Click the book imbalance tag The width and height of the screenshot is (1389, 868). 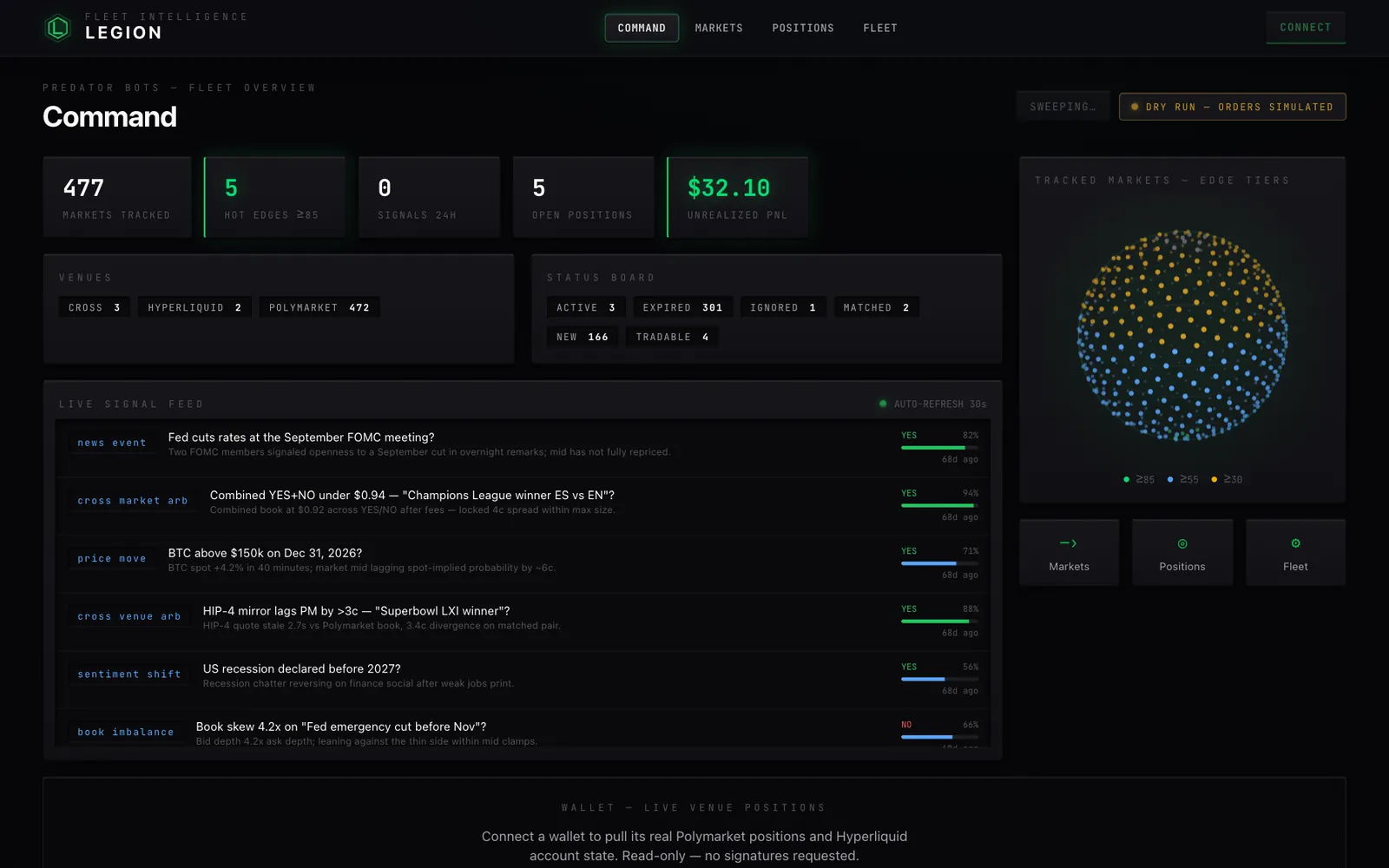[126, 733]
